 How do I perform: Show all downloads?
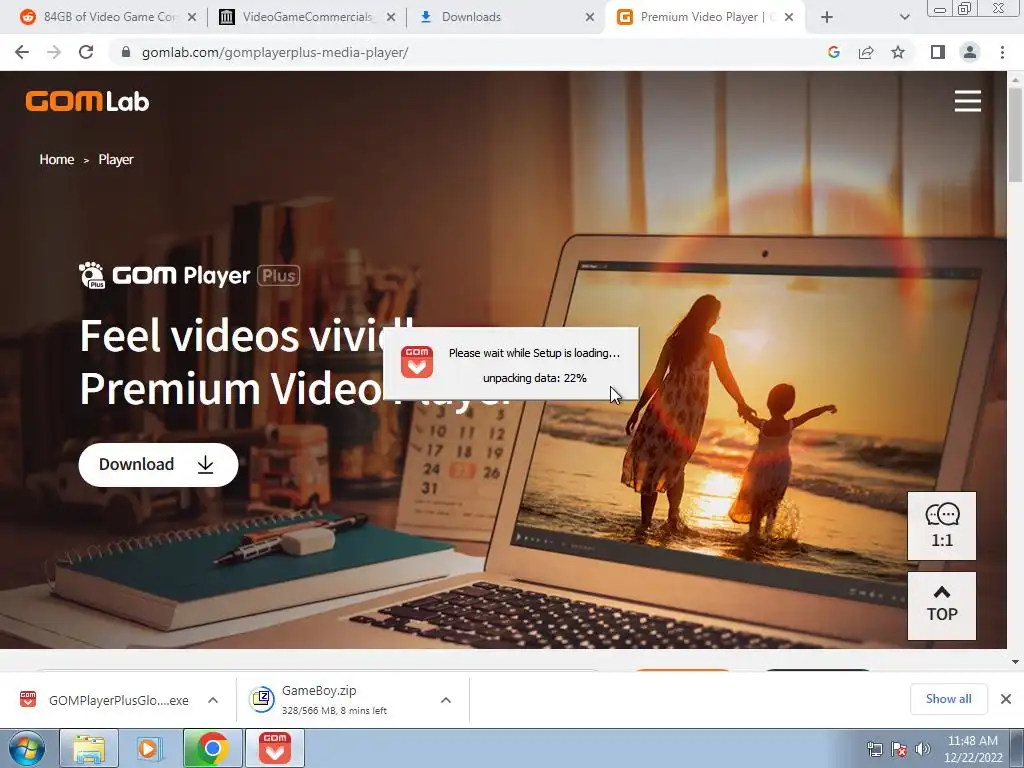948,699
